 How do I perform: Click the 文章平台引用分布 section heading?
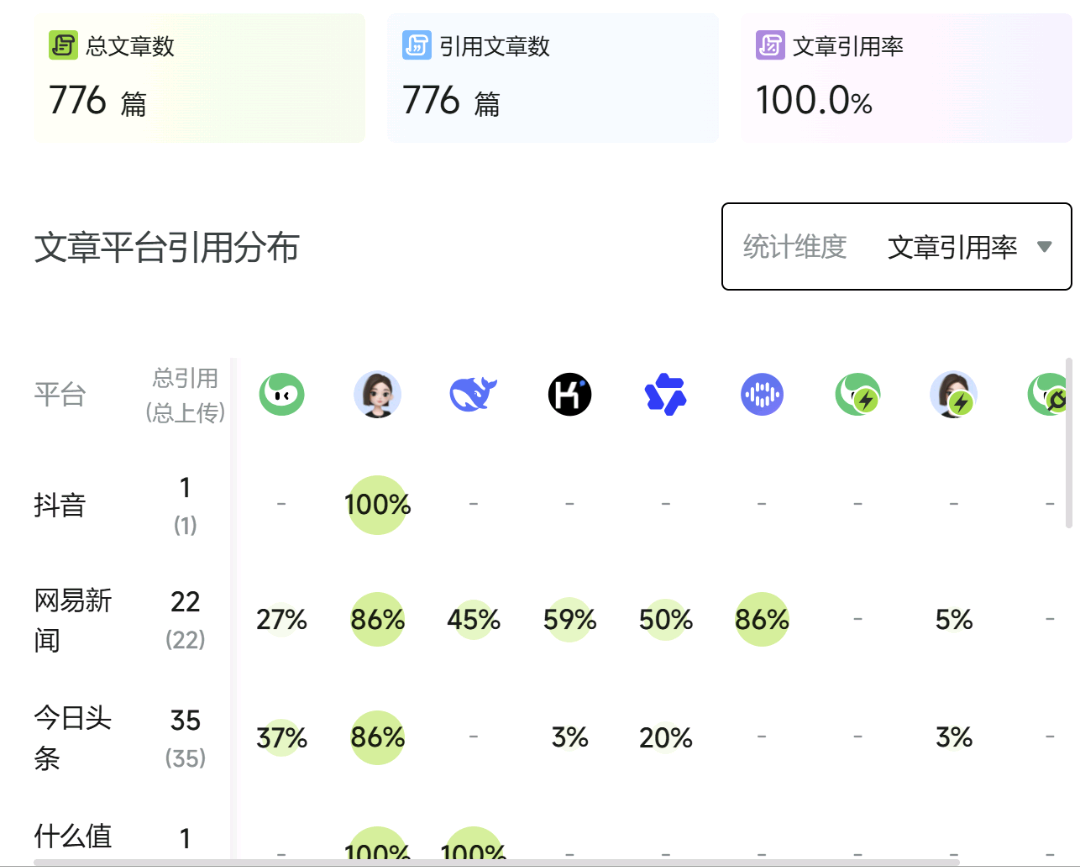coord(167,247)
